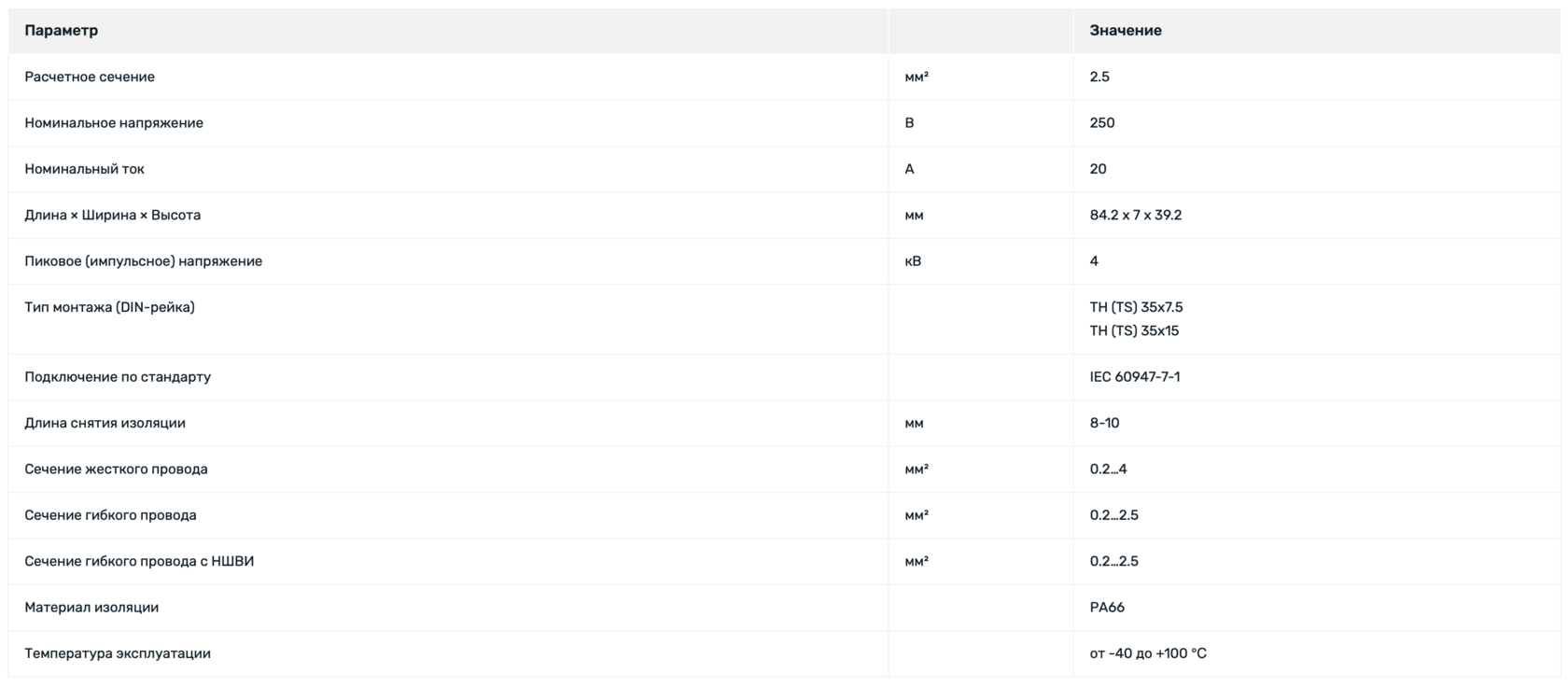The width and height of the screenshot is (1568, 687).
Task: Click the "TH (TS) 35x7.5" value
Action: (1136, 307)
